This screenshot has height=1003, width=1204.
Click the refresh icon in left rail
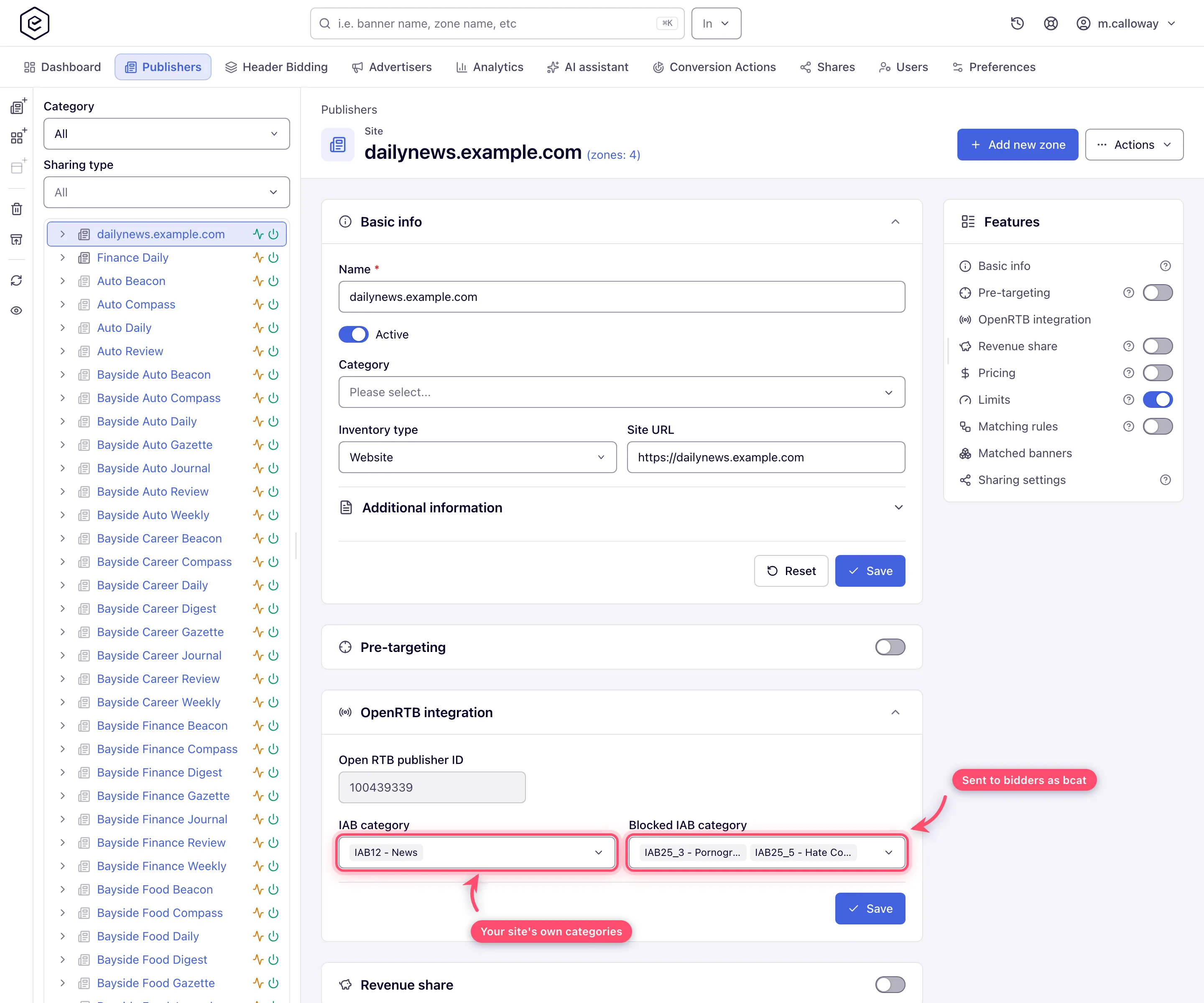17,280
